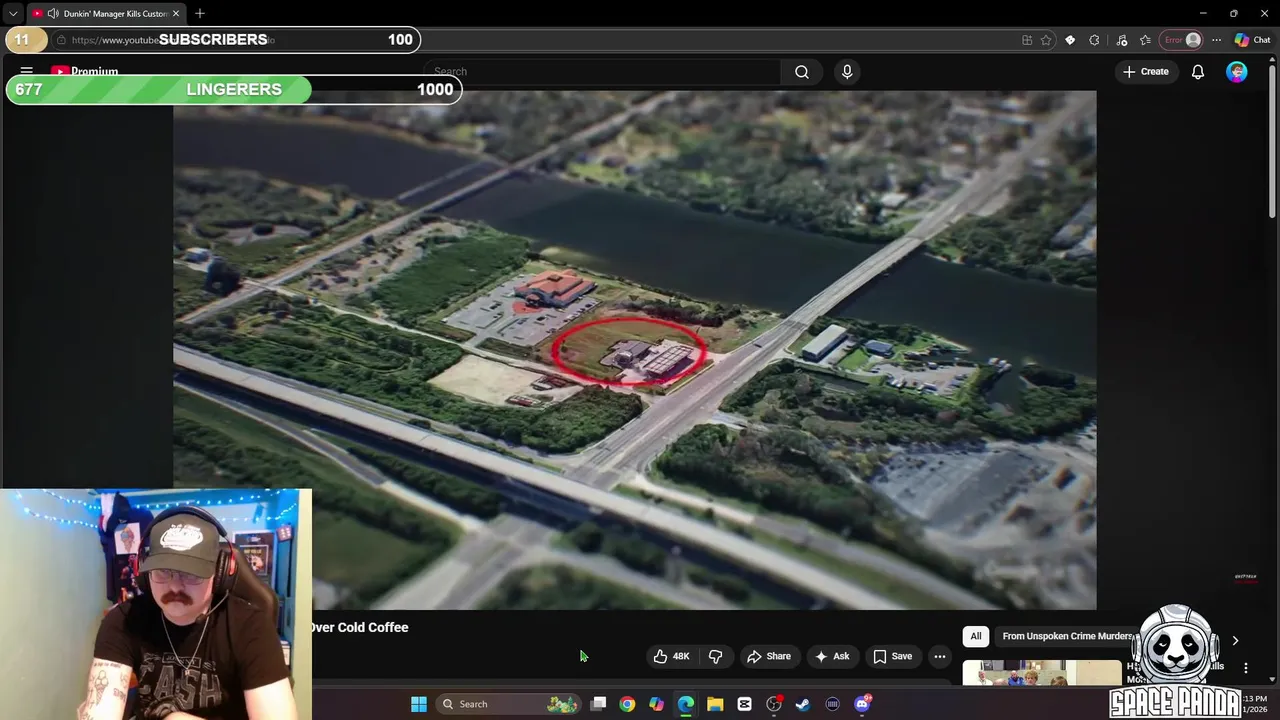This screenshot has width=1280, height=720.
Task: Click the Ask button
Action: click(832, 656)
